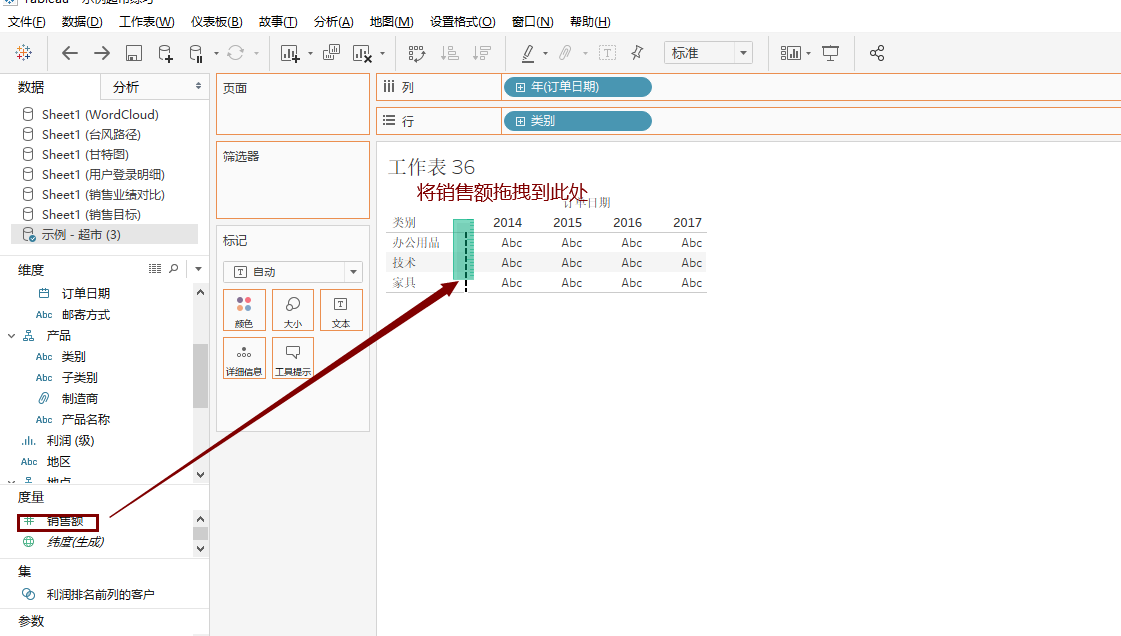Open the 仪表板(B) menu
Viewport: 1121px width, 636px height.
click(x=217, y=21)
